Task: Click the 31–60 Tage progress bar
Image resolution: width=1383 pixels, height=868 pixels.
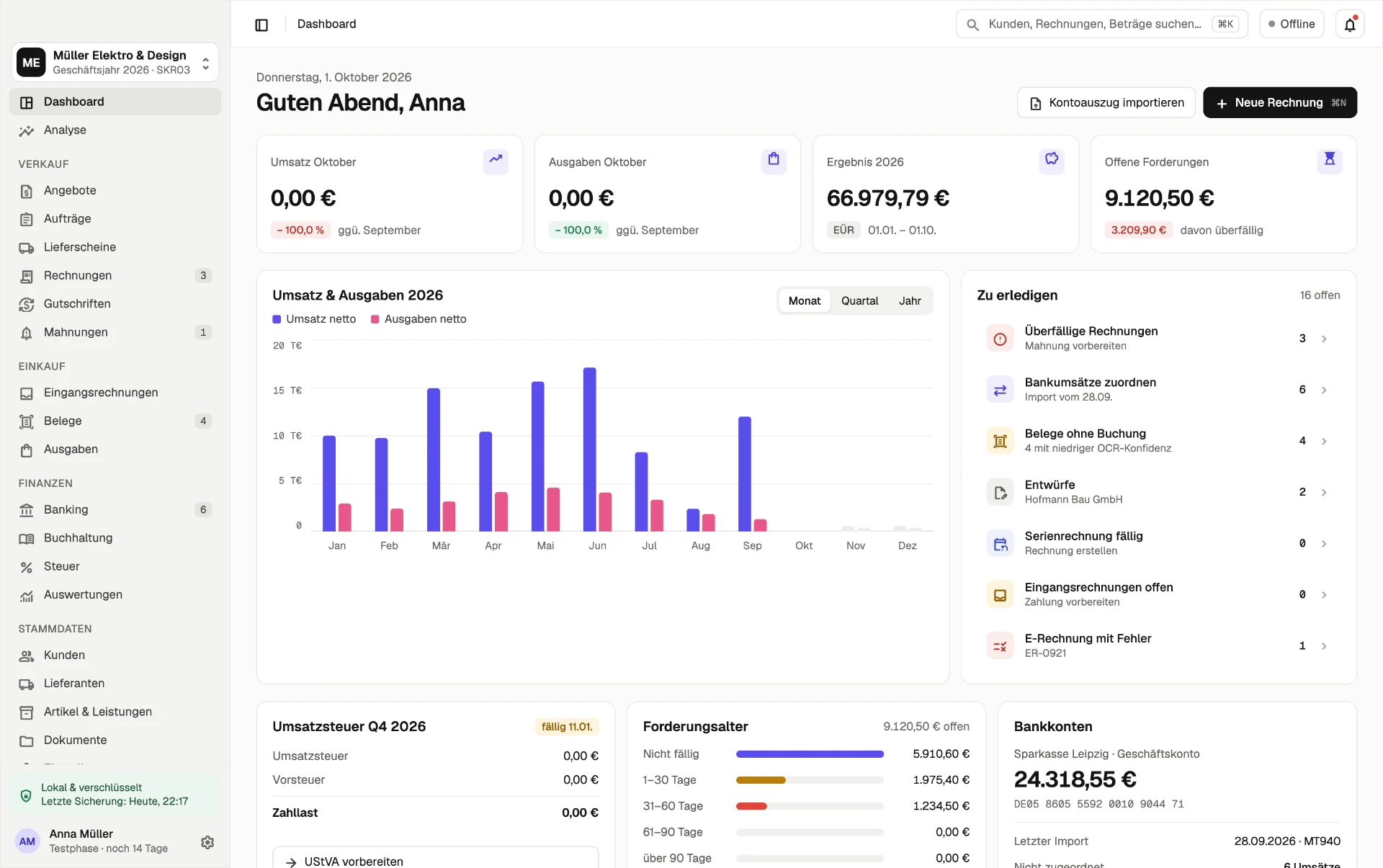Action: click(x=810, y=806)
